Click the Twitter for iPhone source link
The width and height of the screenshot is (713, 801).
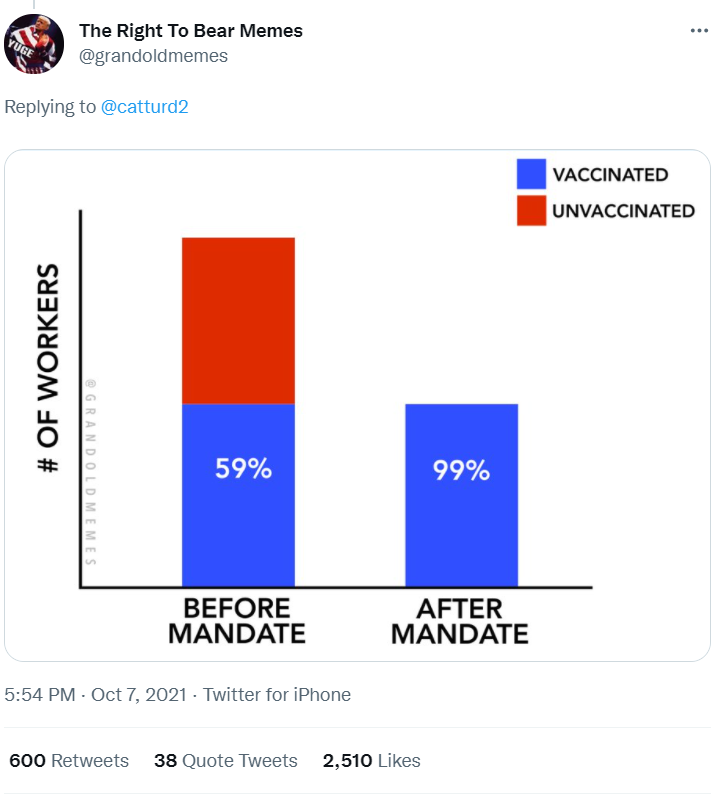tap(277, 695)
